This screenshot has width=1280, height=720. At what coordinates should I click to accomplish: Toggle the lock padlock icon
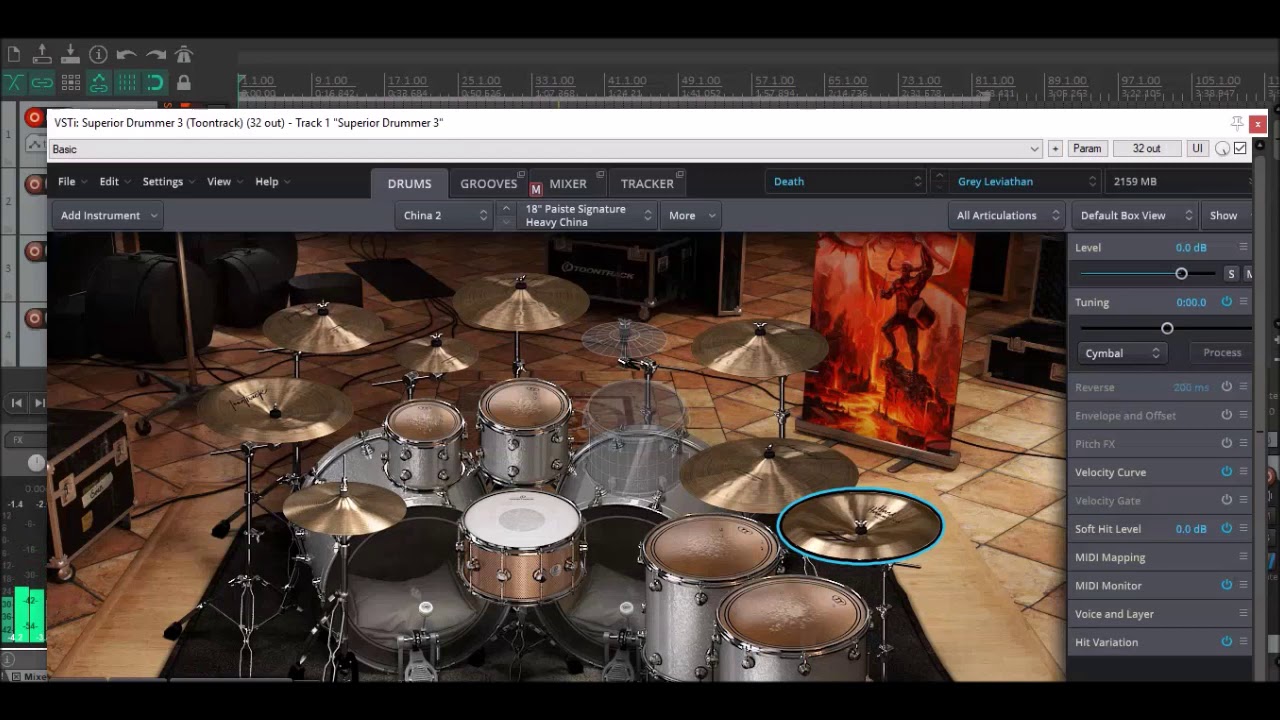pos(184,82)
